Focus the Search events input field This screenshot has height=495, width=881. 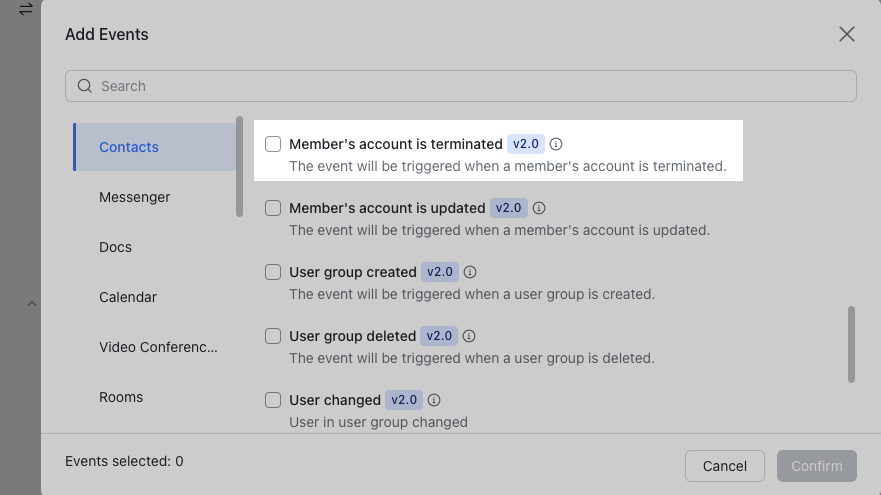click(461, 86)
